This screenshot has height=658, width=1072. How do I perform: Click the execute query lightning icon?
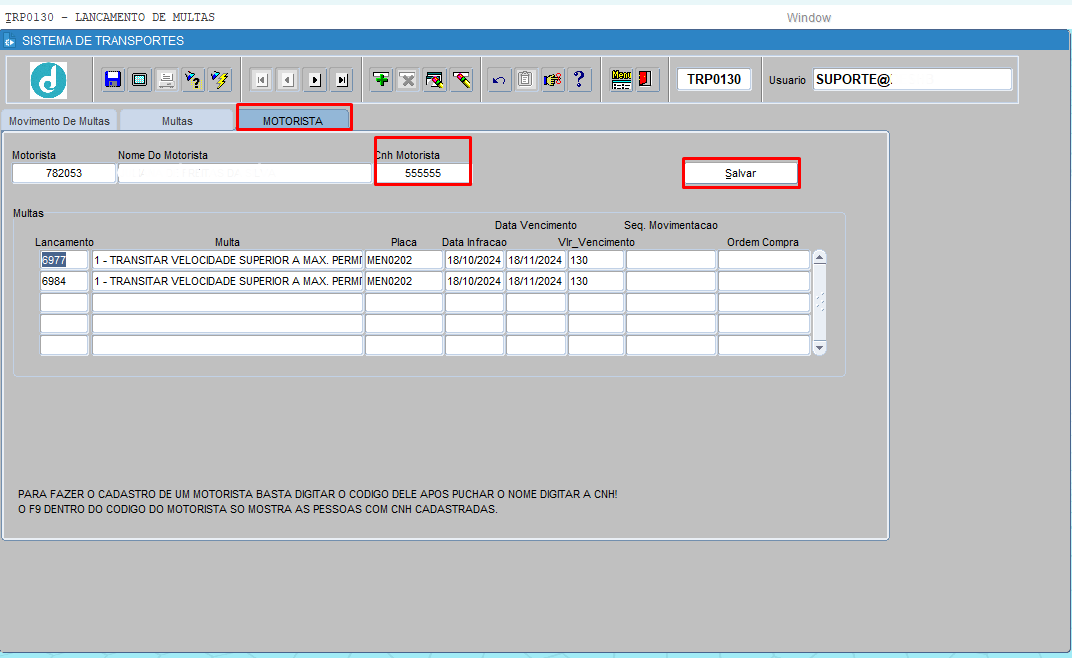pyautogui.click(x=220, y=79)
